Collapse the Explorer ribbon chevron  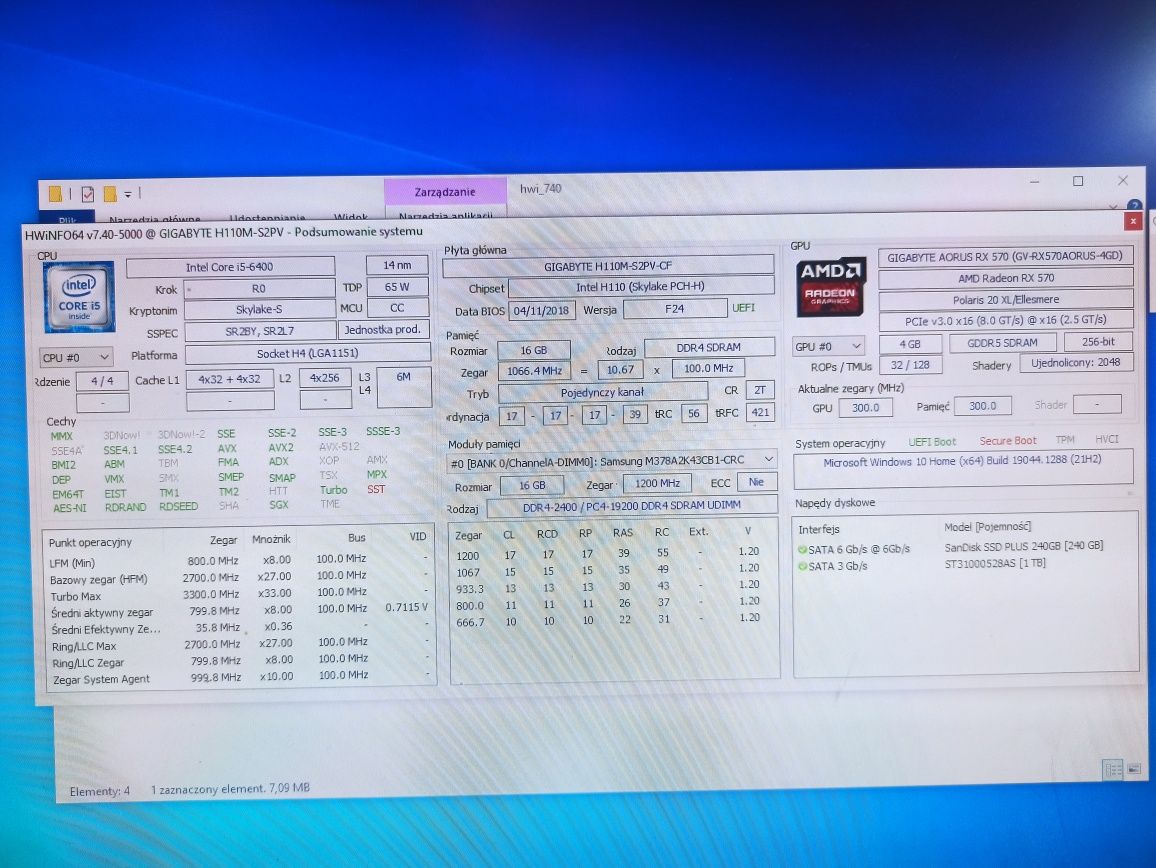[x=1114, y=206]
